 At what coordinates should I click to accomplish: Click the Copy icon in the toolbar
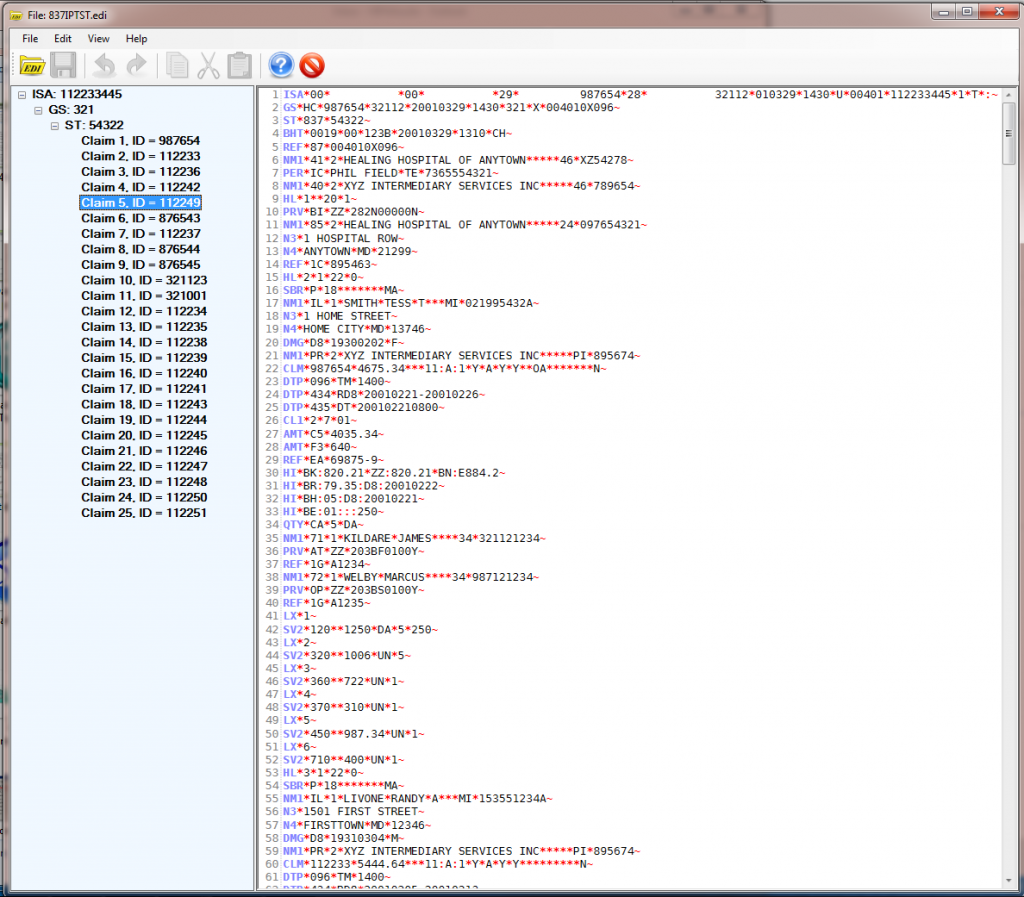176,65
